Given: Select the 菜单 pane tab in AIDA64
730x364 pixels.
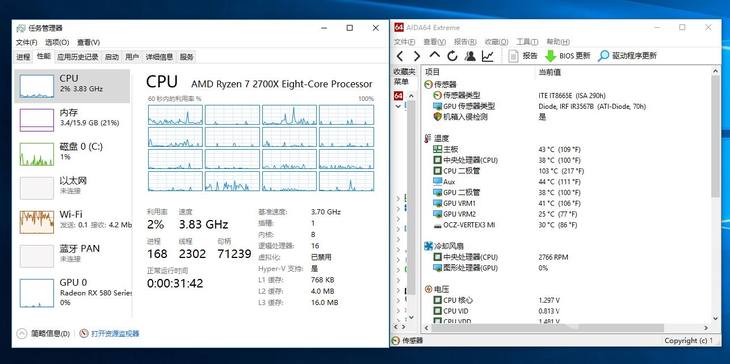Looking at the screenshot, I should pos(401,81).
